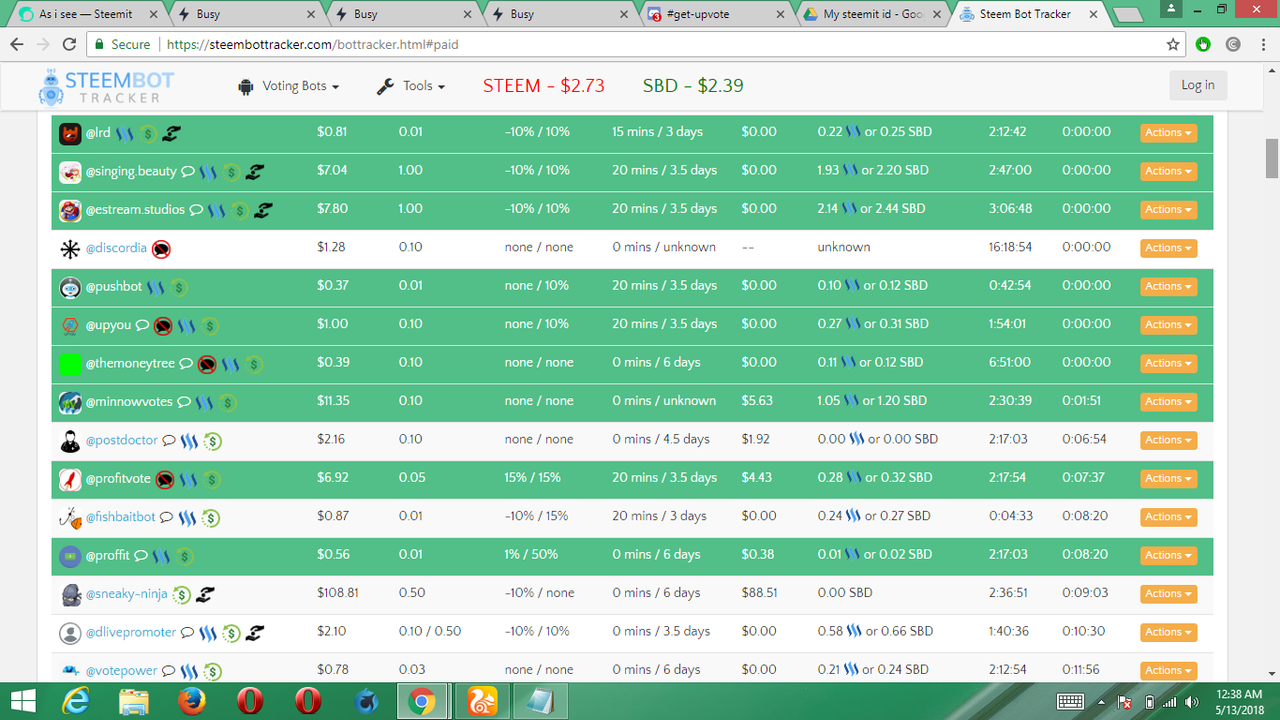Bookmark this page with the star icon
The width and height of the screenshot is (1280, 720).
point(1173,45)
